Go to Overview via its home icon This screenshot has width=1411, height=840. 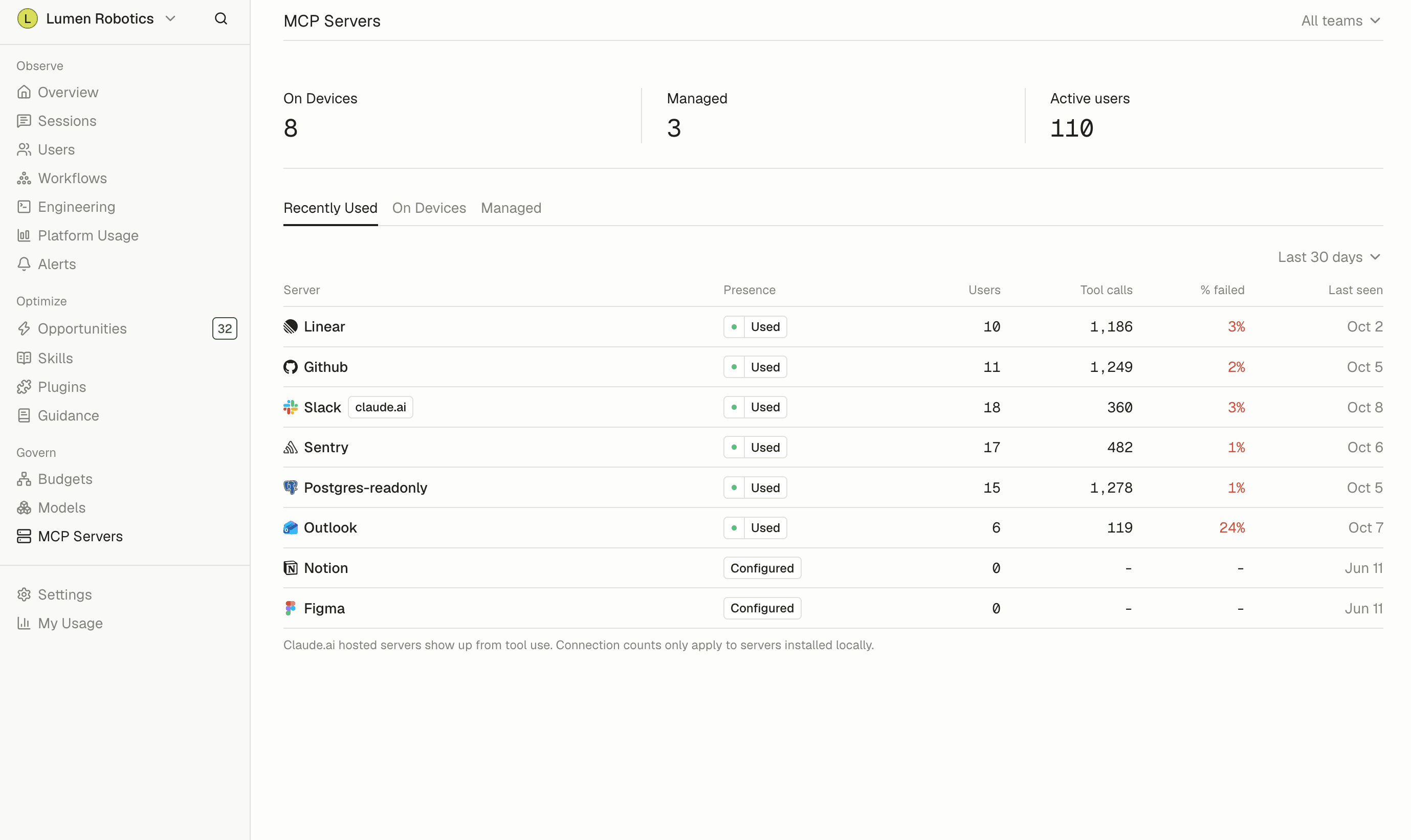pyautogui.click(x=24, y=92)
